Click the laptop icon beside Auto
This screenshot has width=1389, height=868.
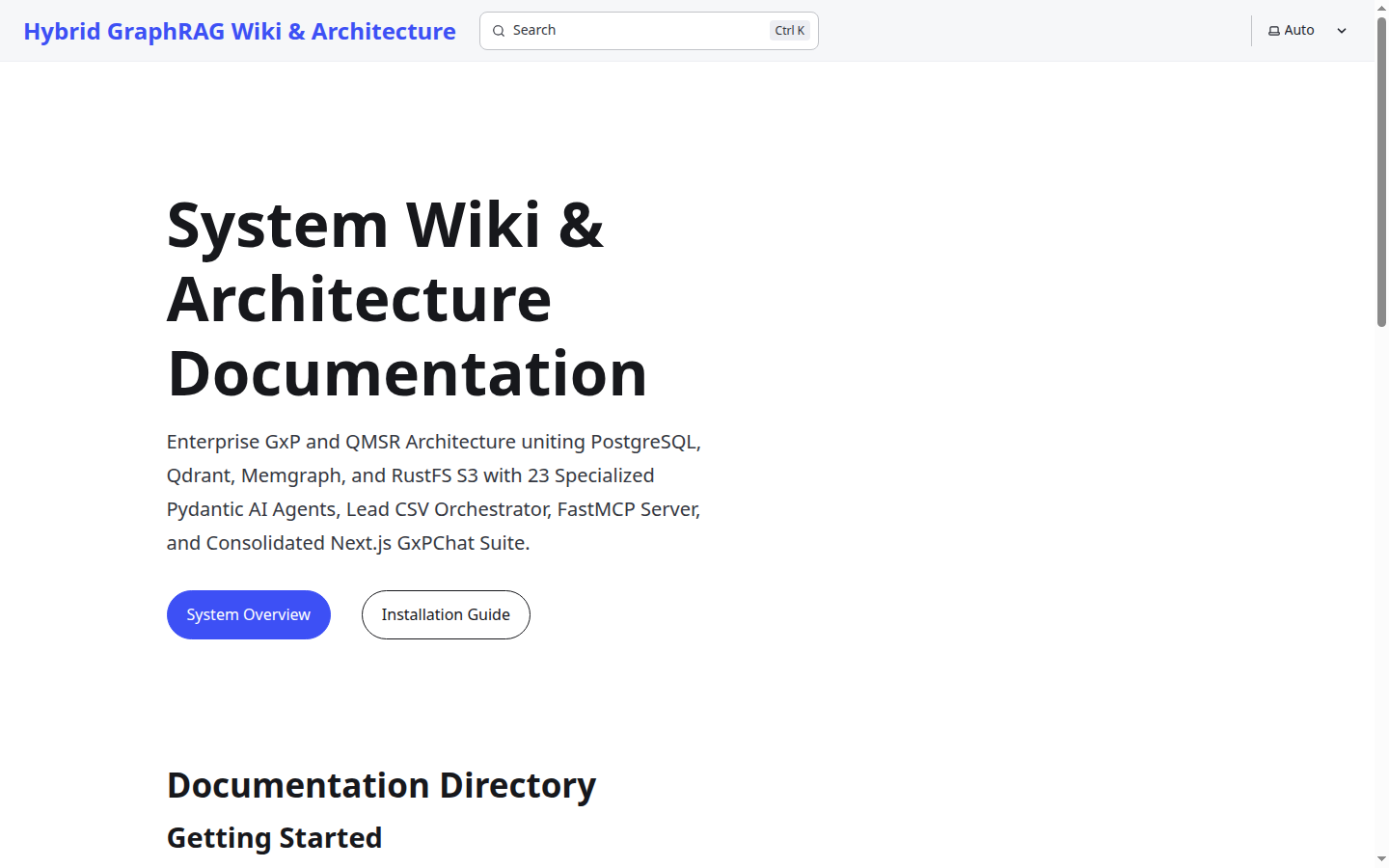click(x=1274, y=31)
